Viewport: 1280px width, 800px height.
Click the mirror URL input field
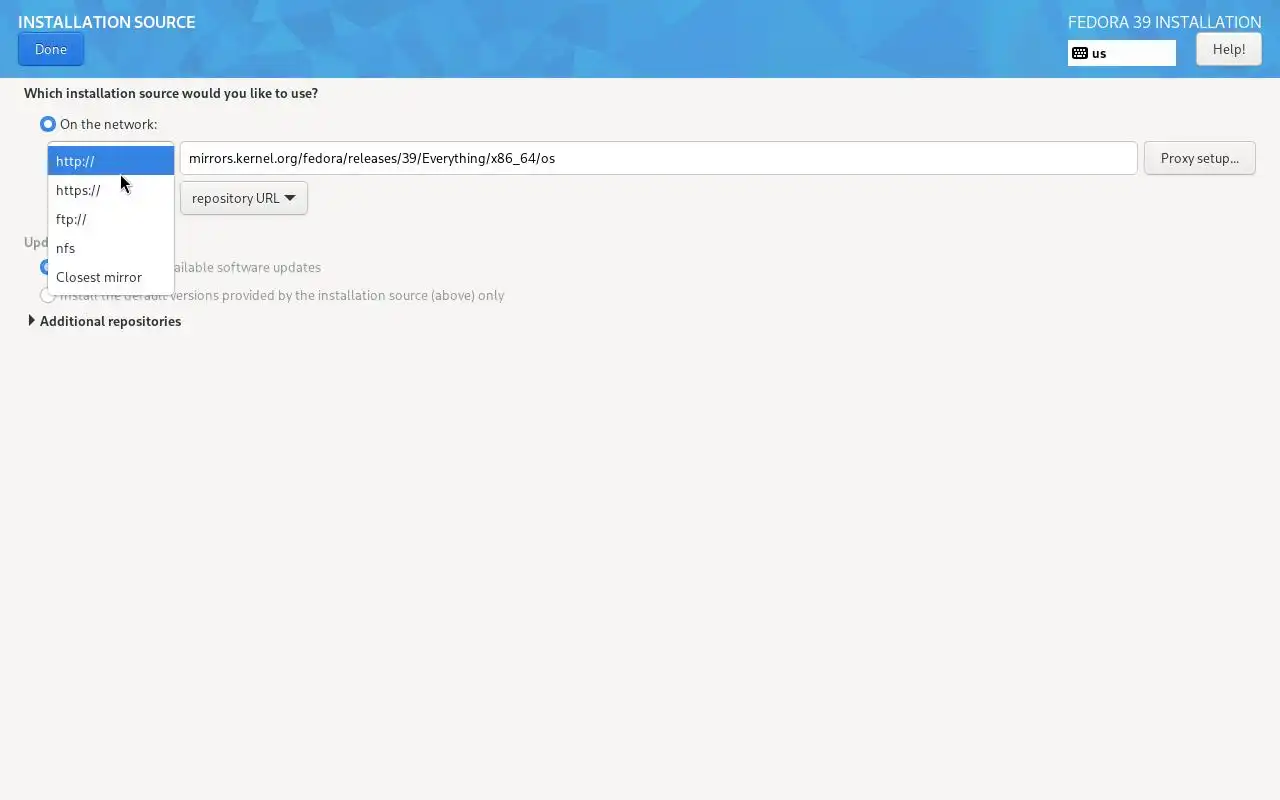tap(659, 158)
